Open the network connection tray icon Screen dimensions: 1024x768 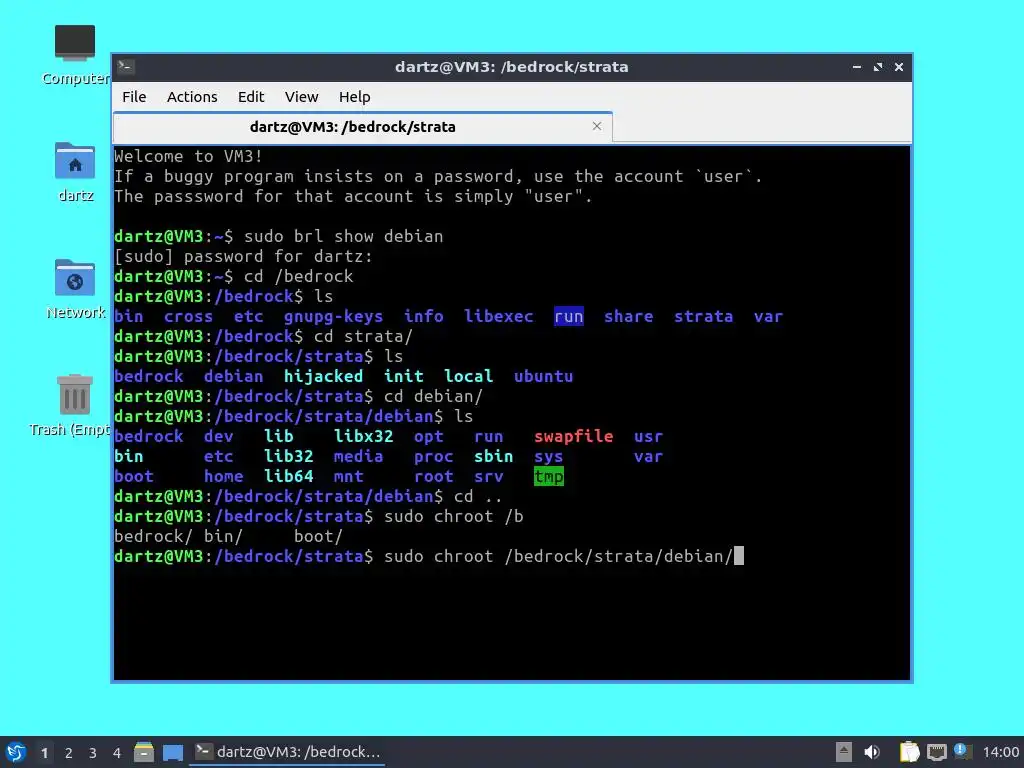[x=936, y=752]
